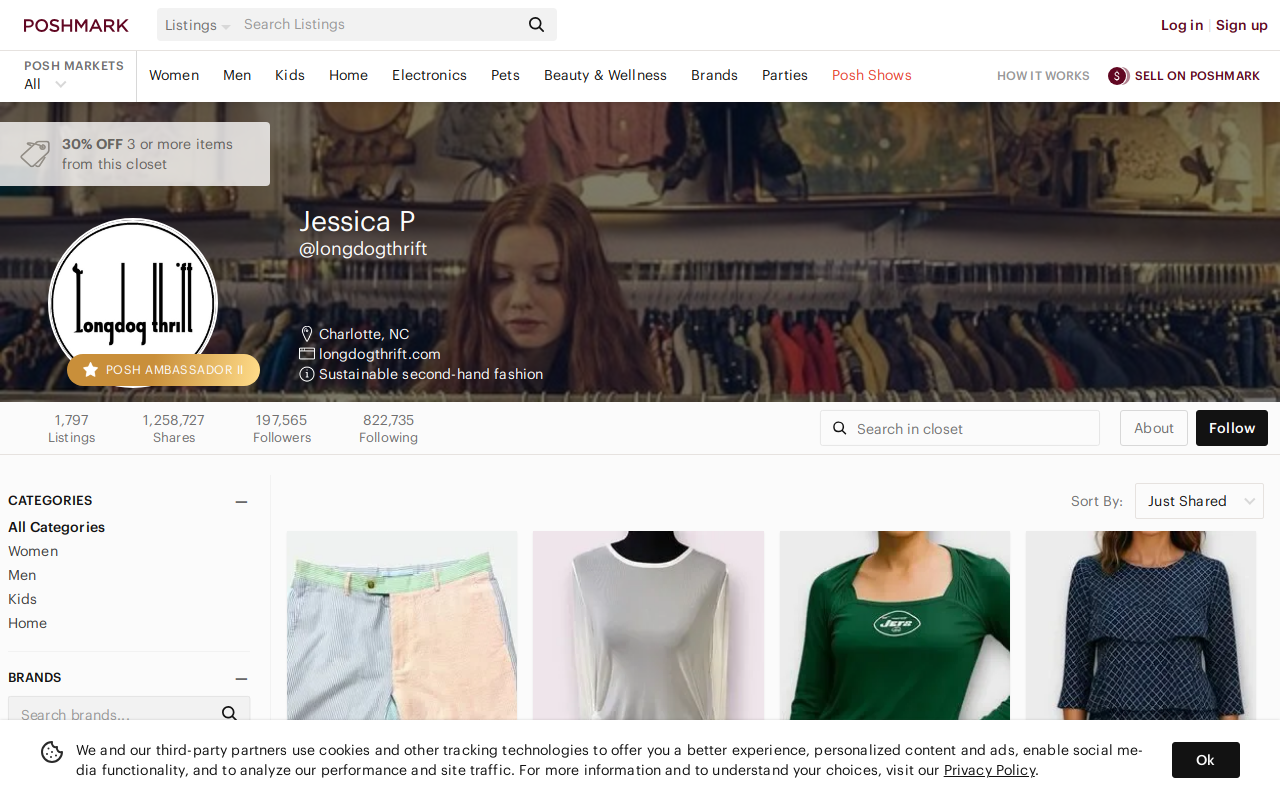
Task: Click the website icon beside longdogthrift.com
Action: (307, 354)
